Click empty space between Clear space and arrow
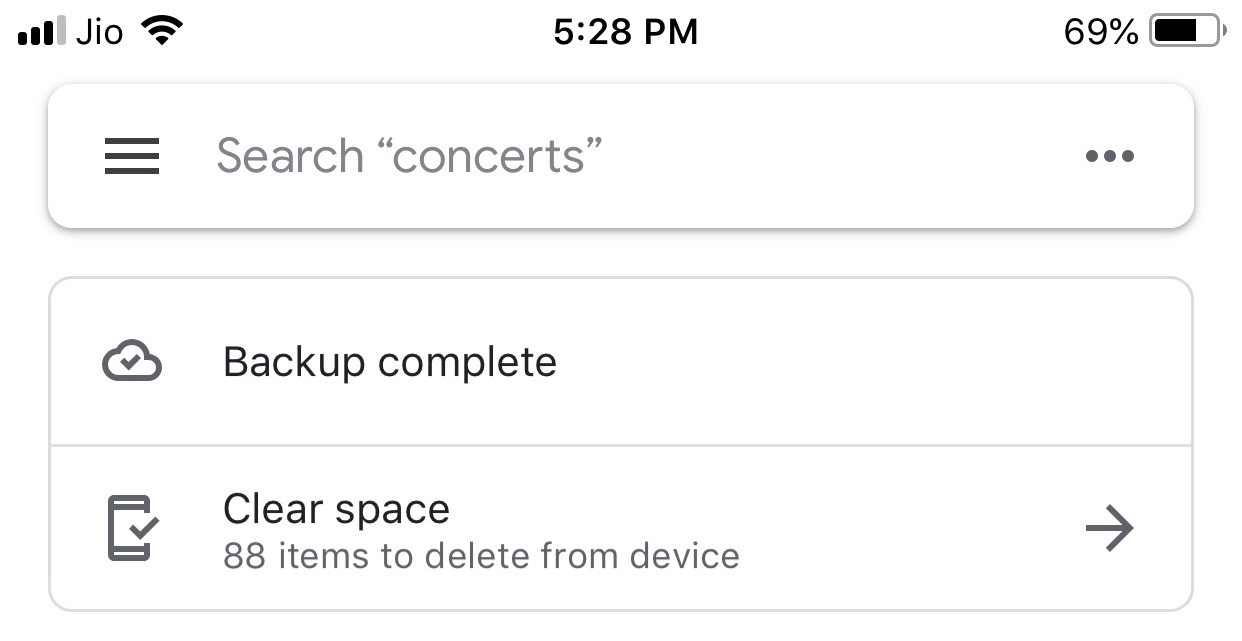Image resolution: width=1242 pixels, height=641 pixels. point(900,527)
